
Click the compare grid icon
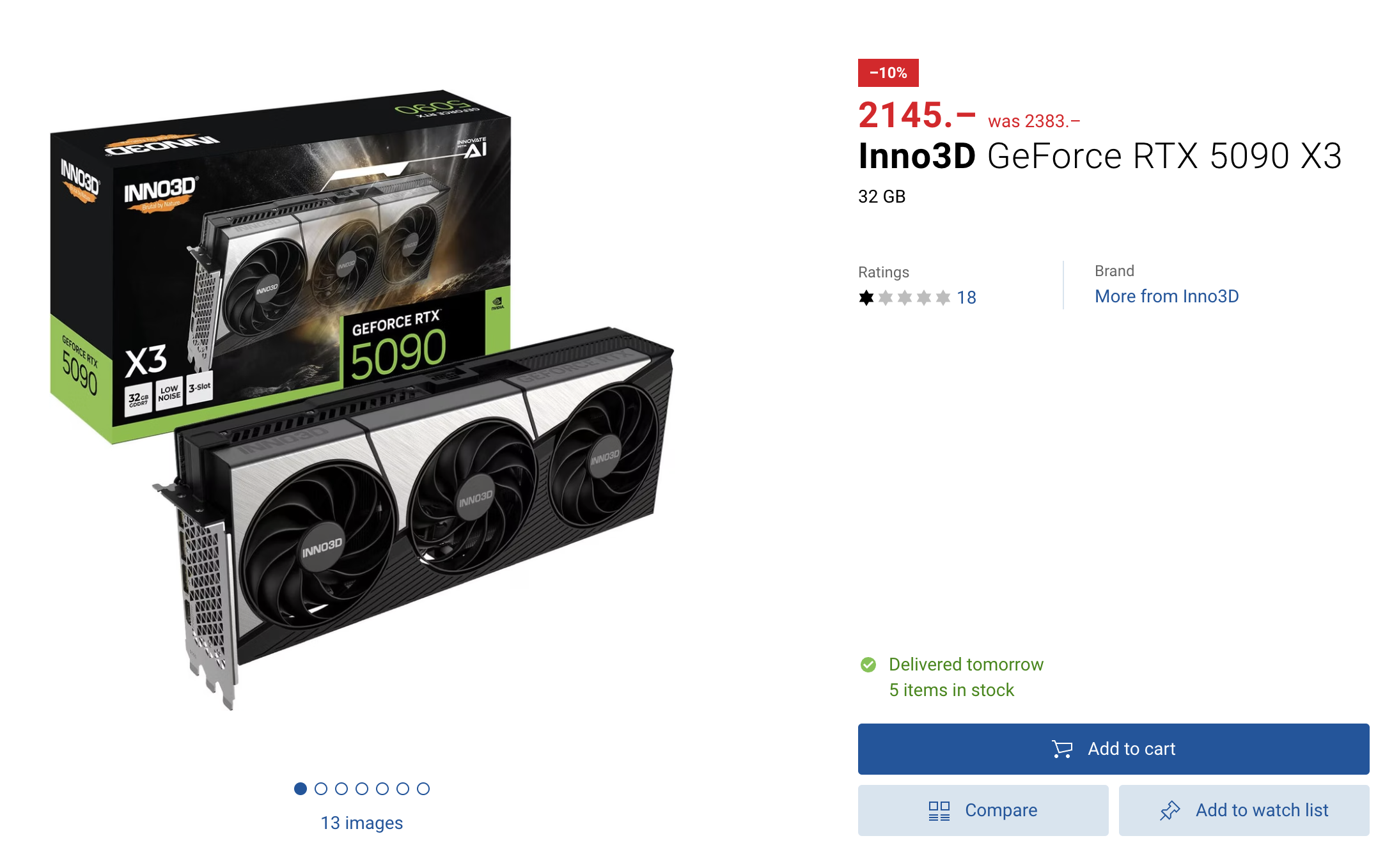click(939, 810)
